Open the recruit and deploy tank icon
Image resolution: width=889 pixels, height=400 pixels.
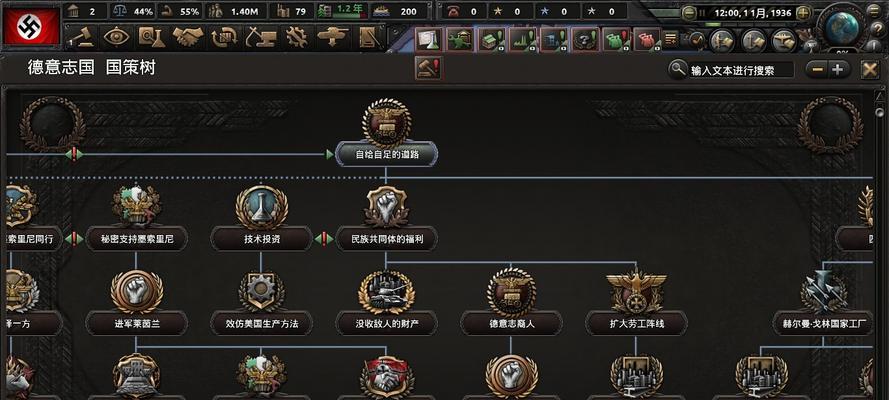[333, 37]
